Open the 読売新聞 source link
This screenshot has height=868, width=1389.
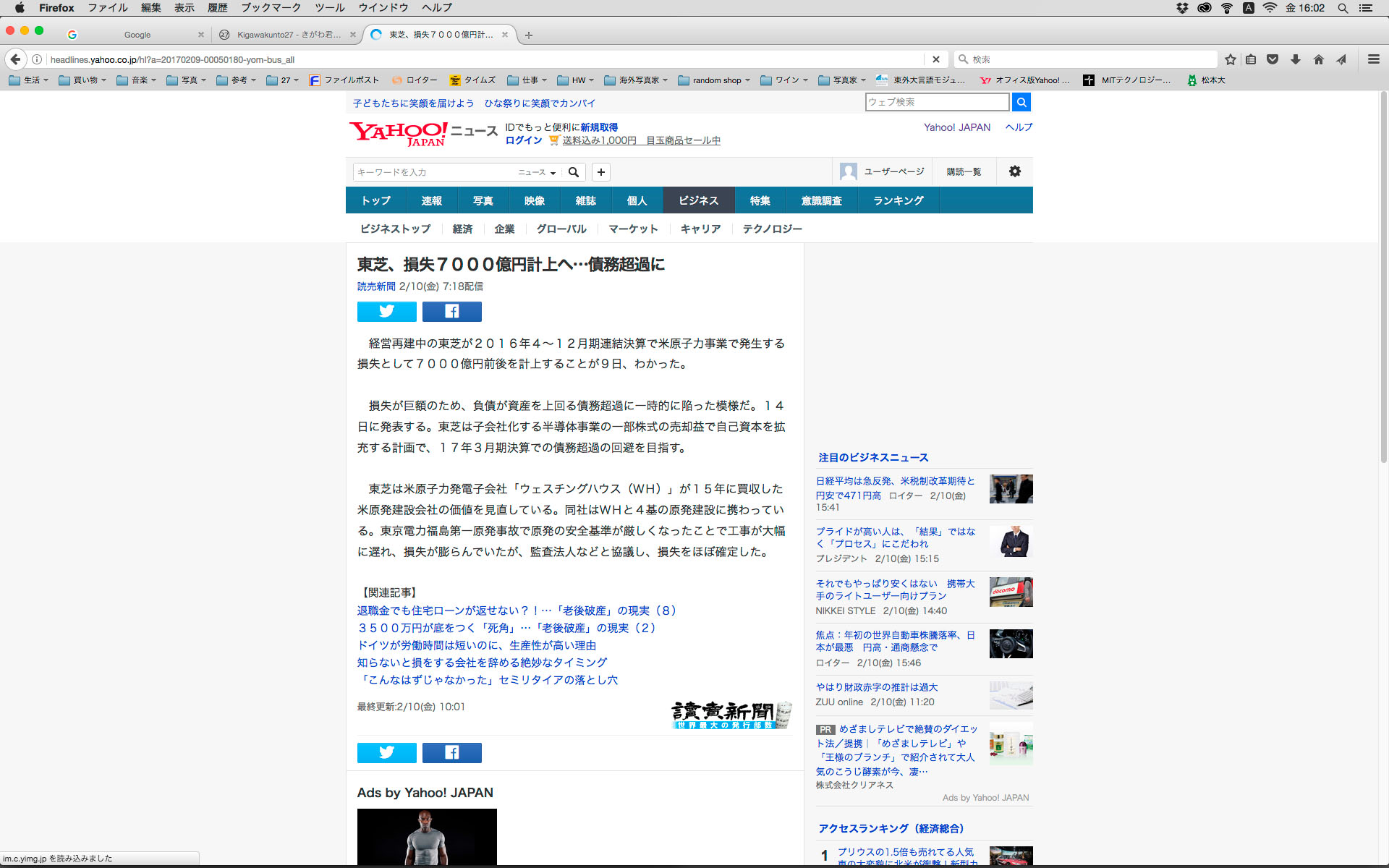click(x=376, y=286)
